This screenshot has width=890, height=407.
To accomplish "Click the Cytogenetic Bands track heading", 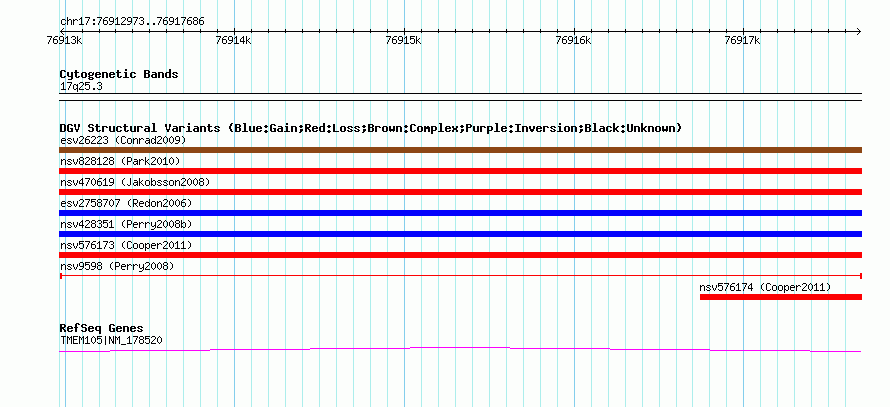I will pyautogui.click(x=119, y=74).
